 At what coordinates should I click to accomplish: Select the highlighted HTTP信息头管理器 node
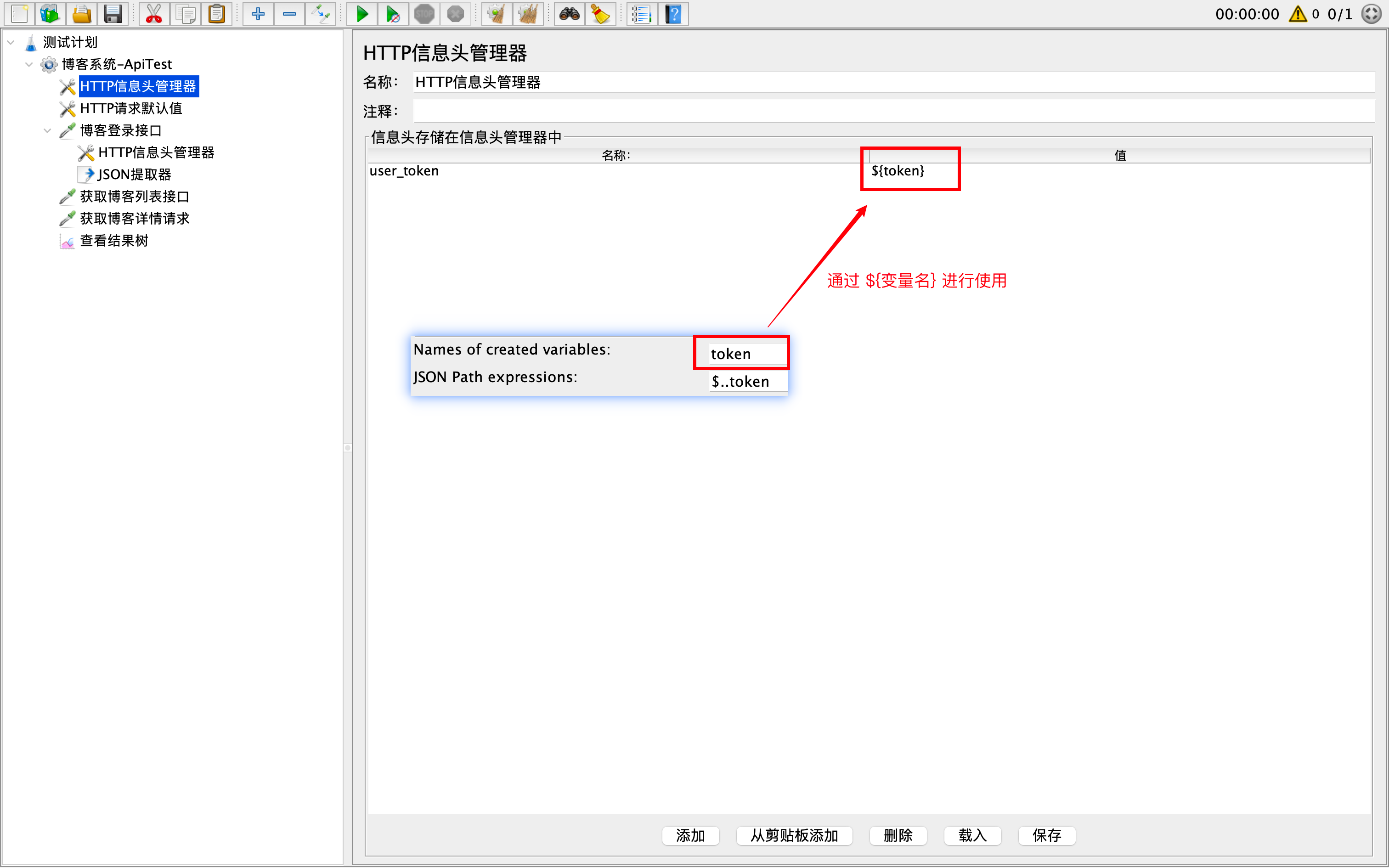click(138, 86)
